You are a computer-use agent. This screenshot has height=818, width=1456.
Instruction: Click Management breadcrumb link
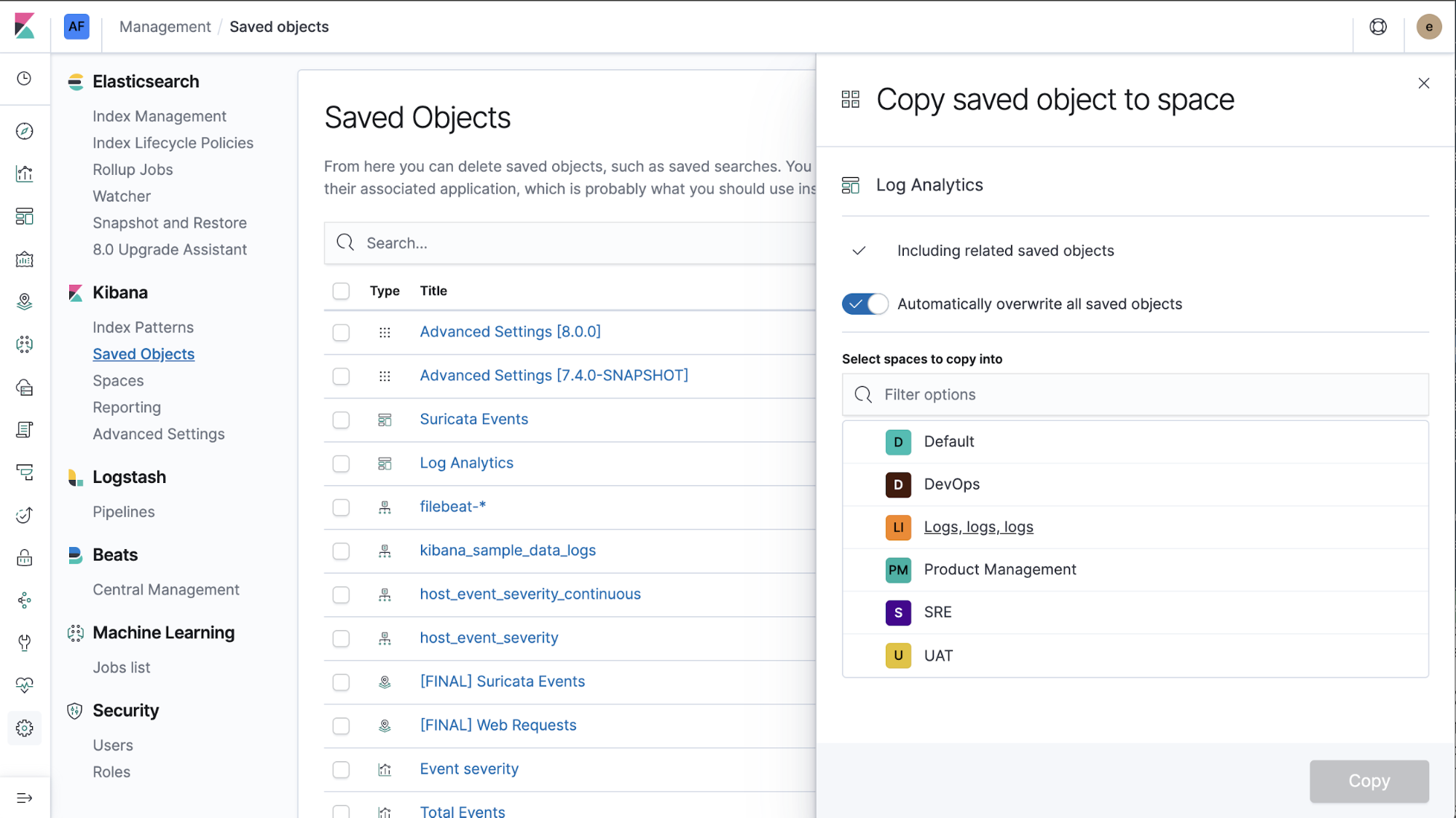pyautogui.click(x=165, y=26)
